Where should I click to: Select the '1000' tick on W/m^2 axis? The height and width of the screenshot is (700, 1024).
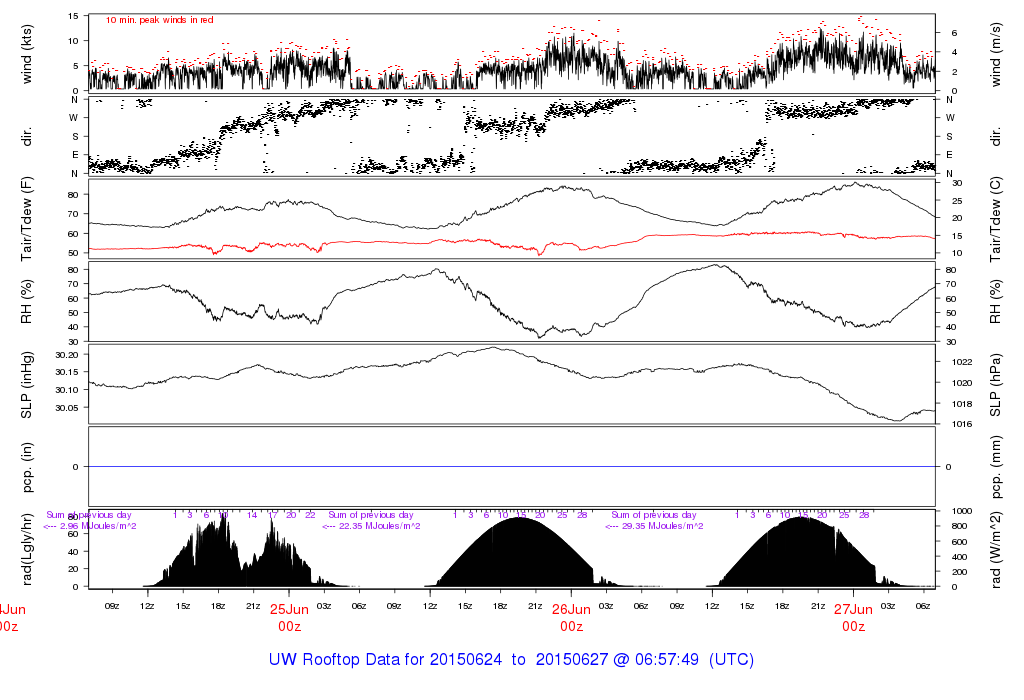coord(962,511)
